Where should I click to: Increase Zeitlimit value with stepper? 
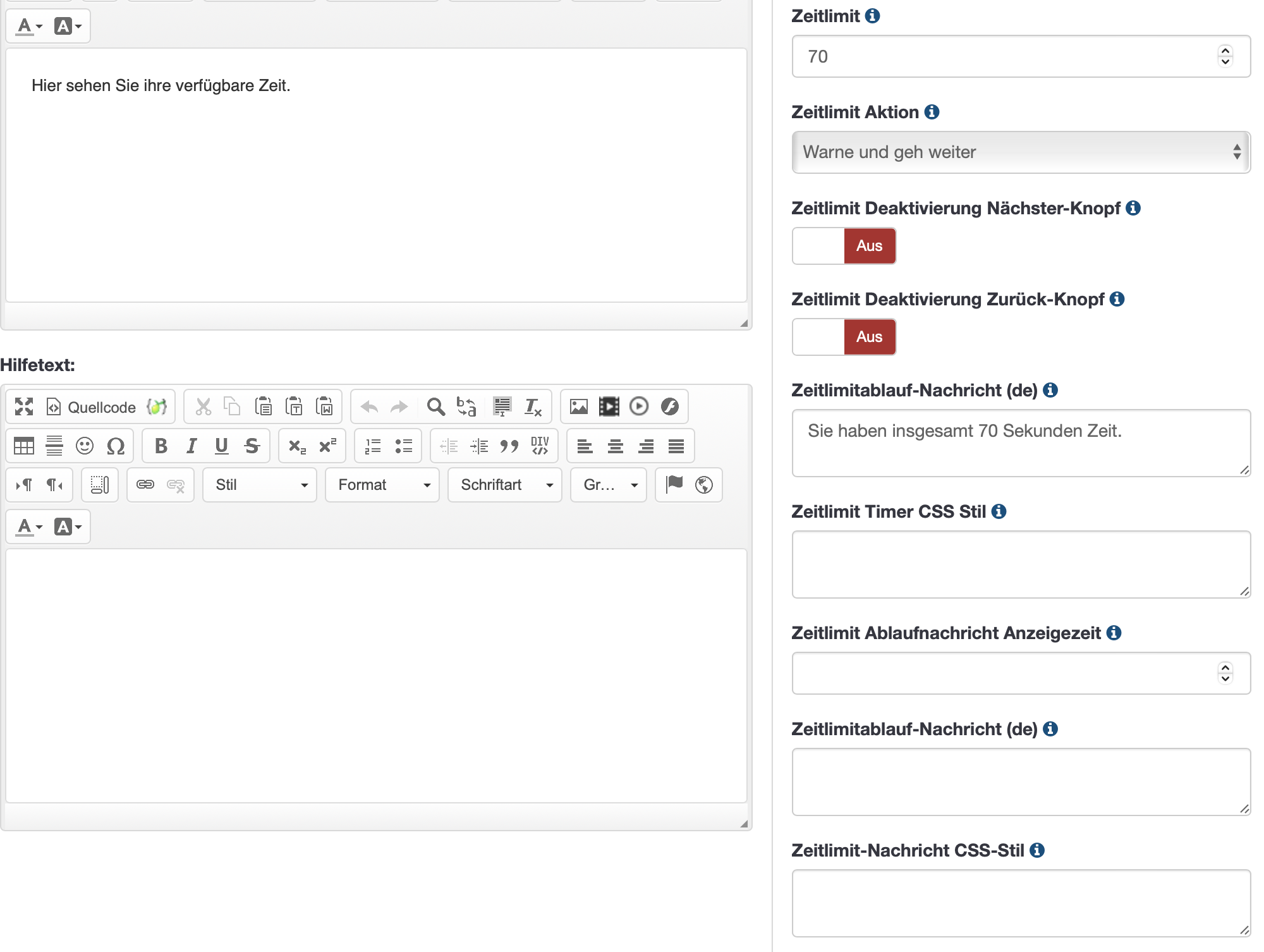pos(1225,51)
